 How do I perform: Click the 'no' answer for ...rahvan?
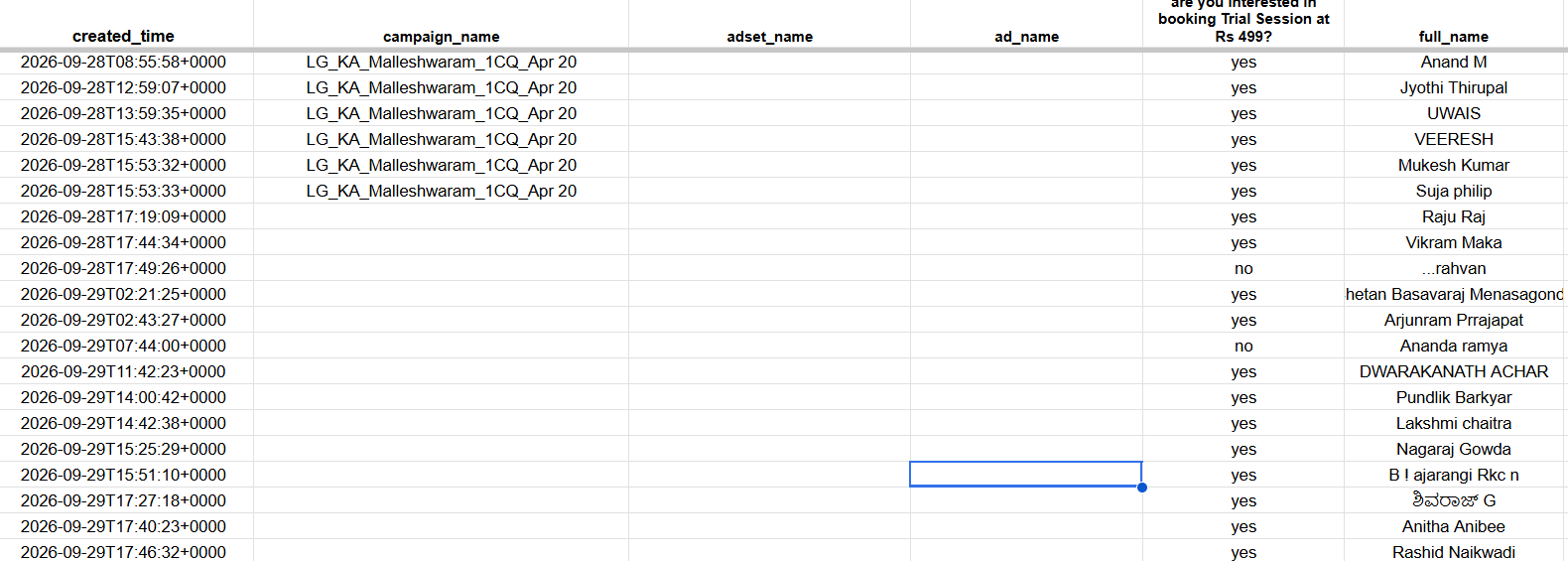tap(1243, 268)
